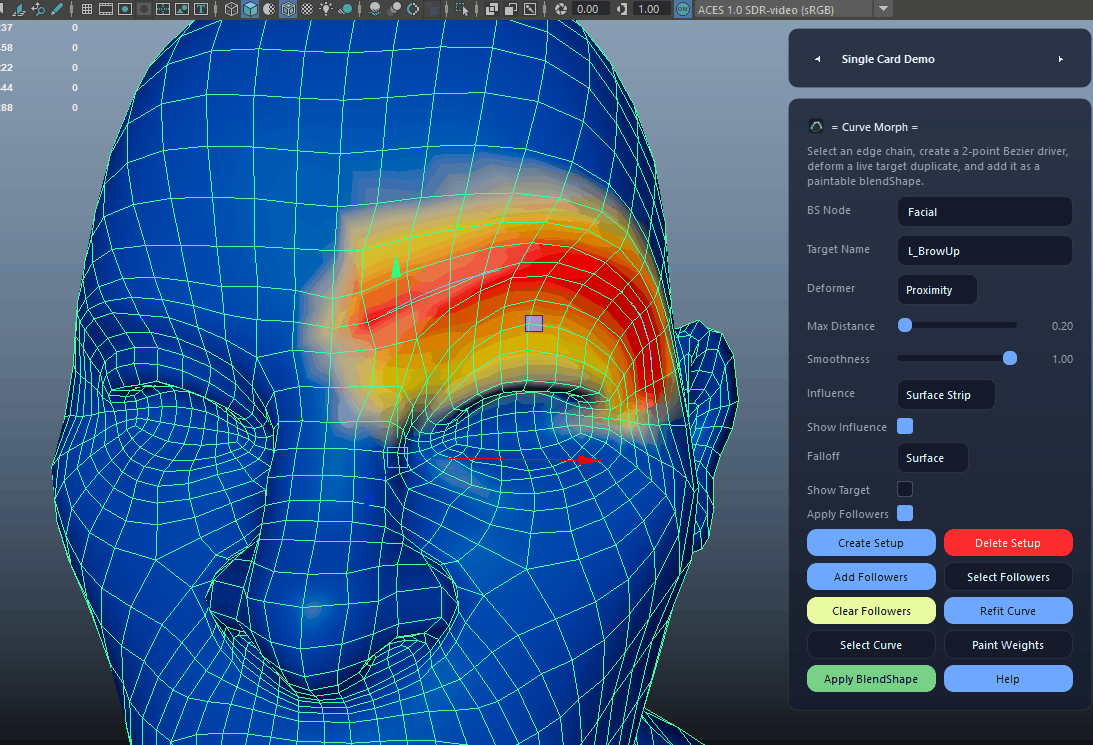Screen dimensions: 1093x745
Task: Toggle the safe action frame icon
Action: (182, 9)
